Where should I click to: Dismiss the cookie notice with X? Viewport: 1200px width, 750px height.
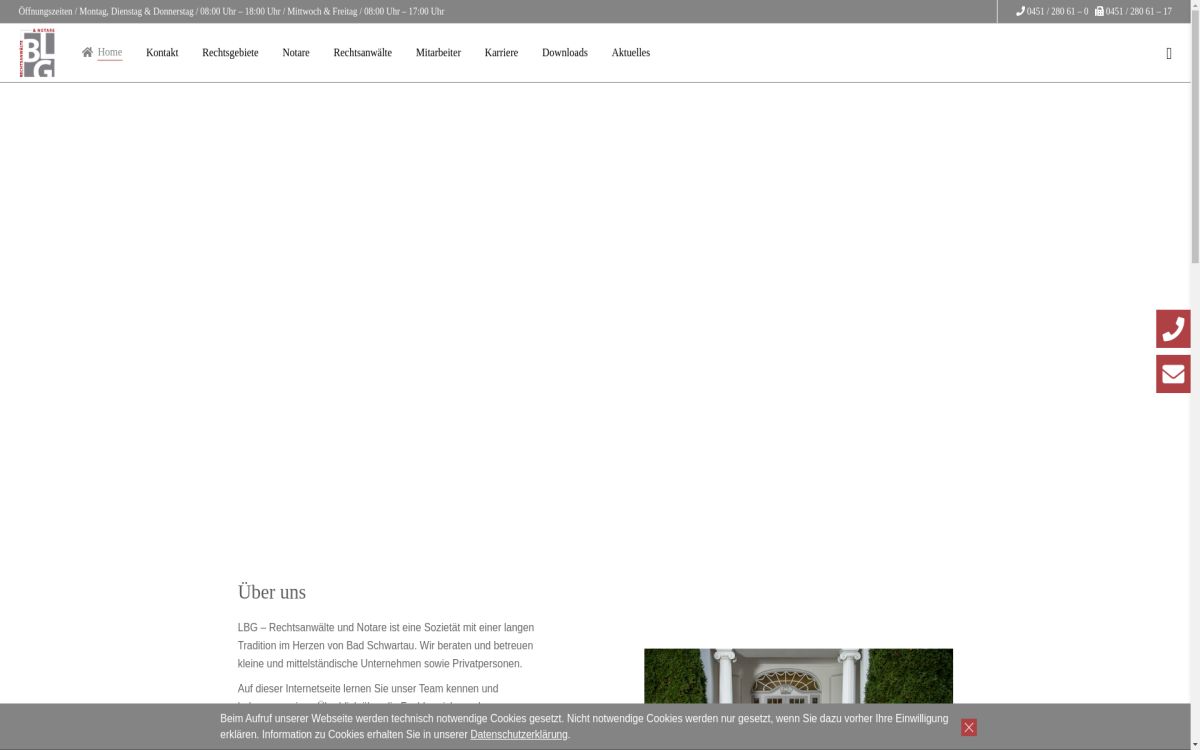969,727
